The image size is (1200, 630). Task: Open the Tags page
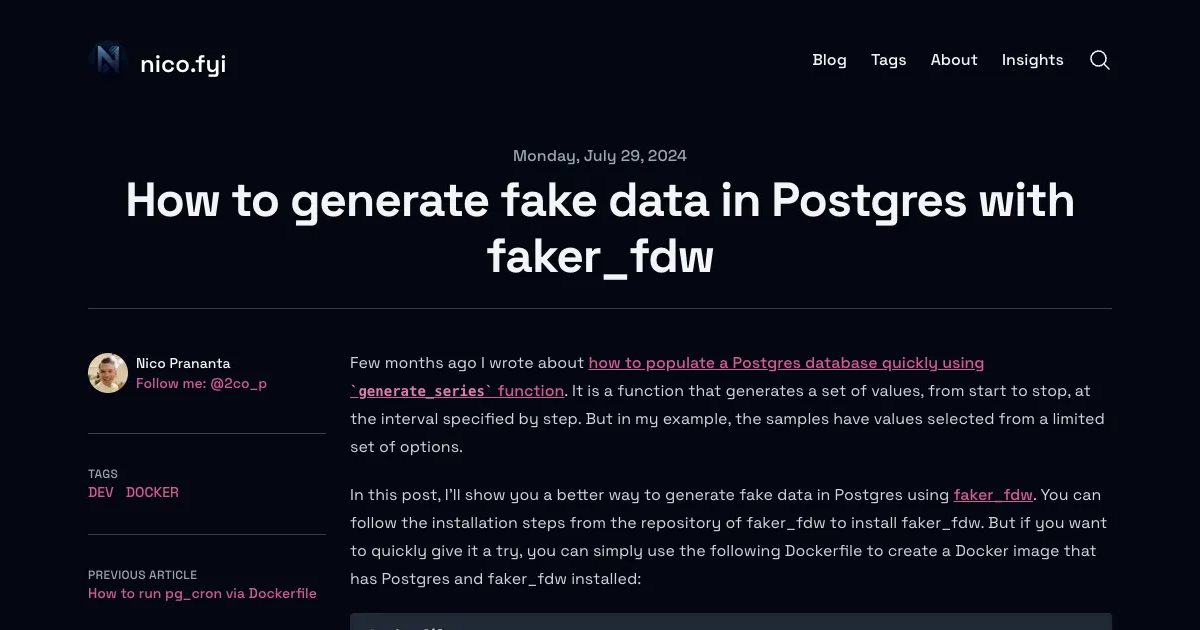[888, 60]
